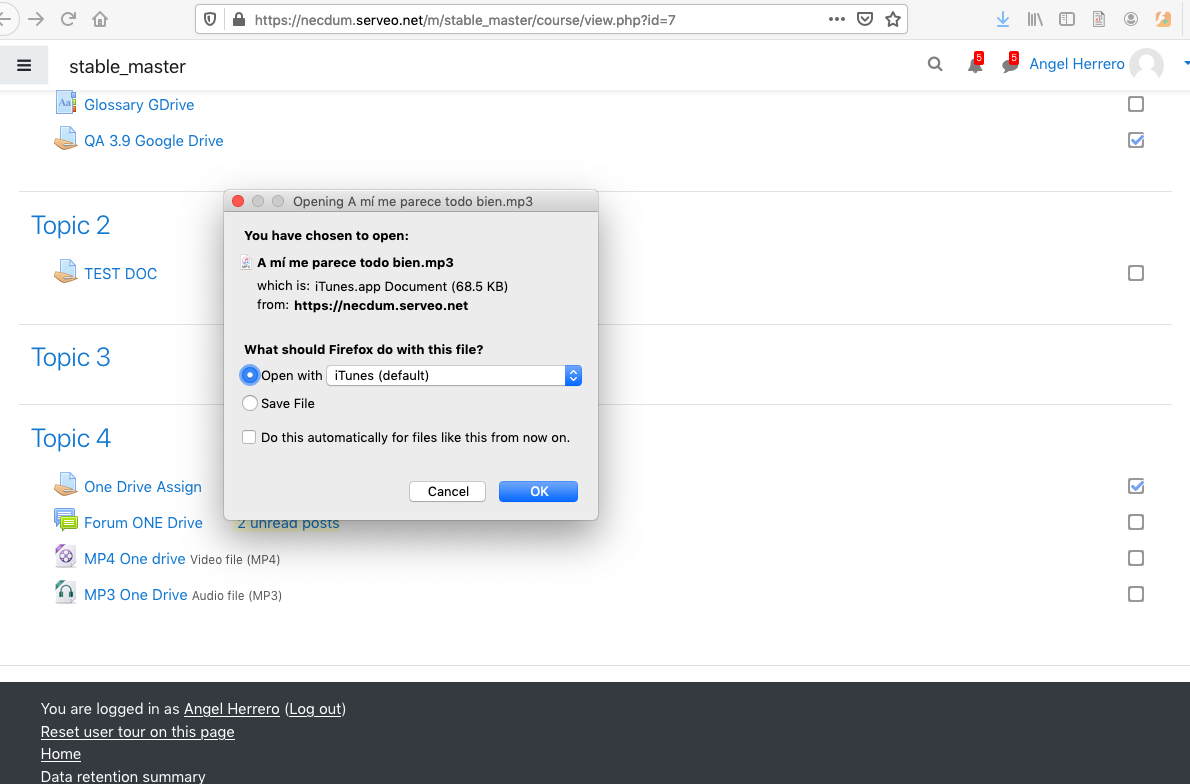Go to the browser home page
Image resolution: width=1190 pixels, height=784 pixels.
click(100, 19)
